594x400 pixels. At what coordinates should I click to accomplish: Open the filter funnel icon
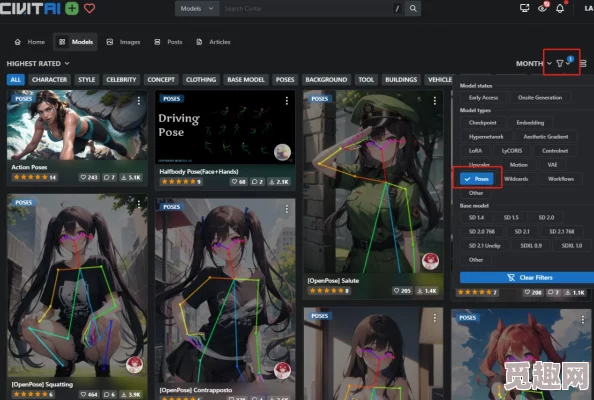[560, 63]
